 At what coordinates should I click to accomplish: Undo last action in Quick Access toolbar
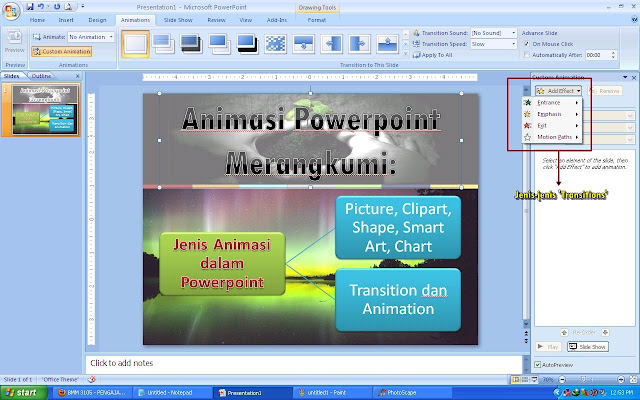[40, 7]
